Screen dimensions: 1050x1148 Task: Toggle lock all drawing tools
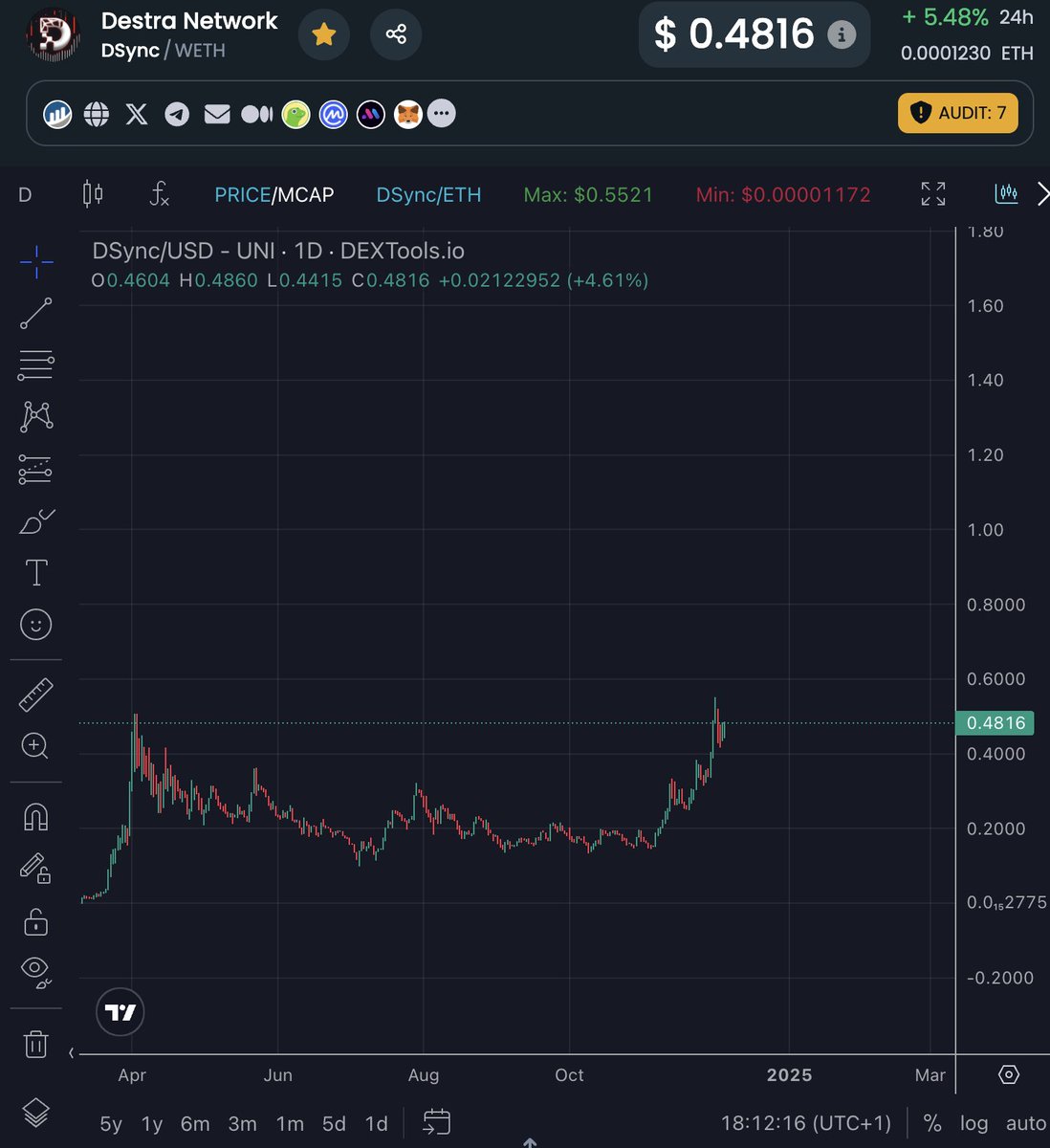[x=36, y=921]
